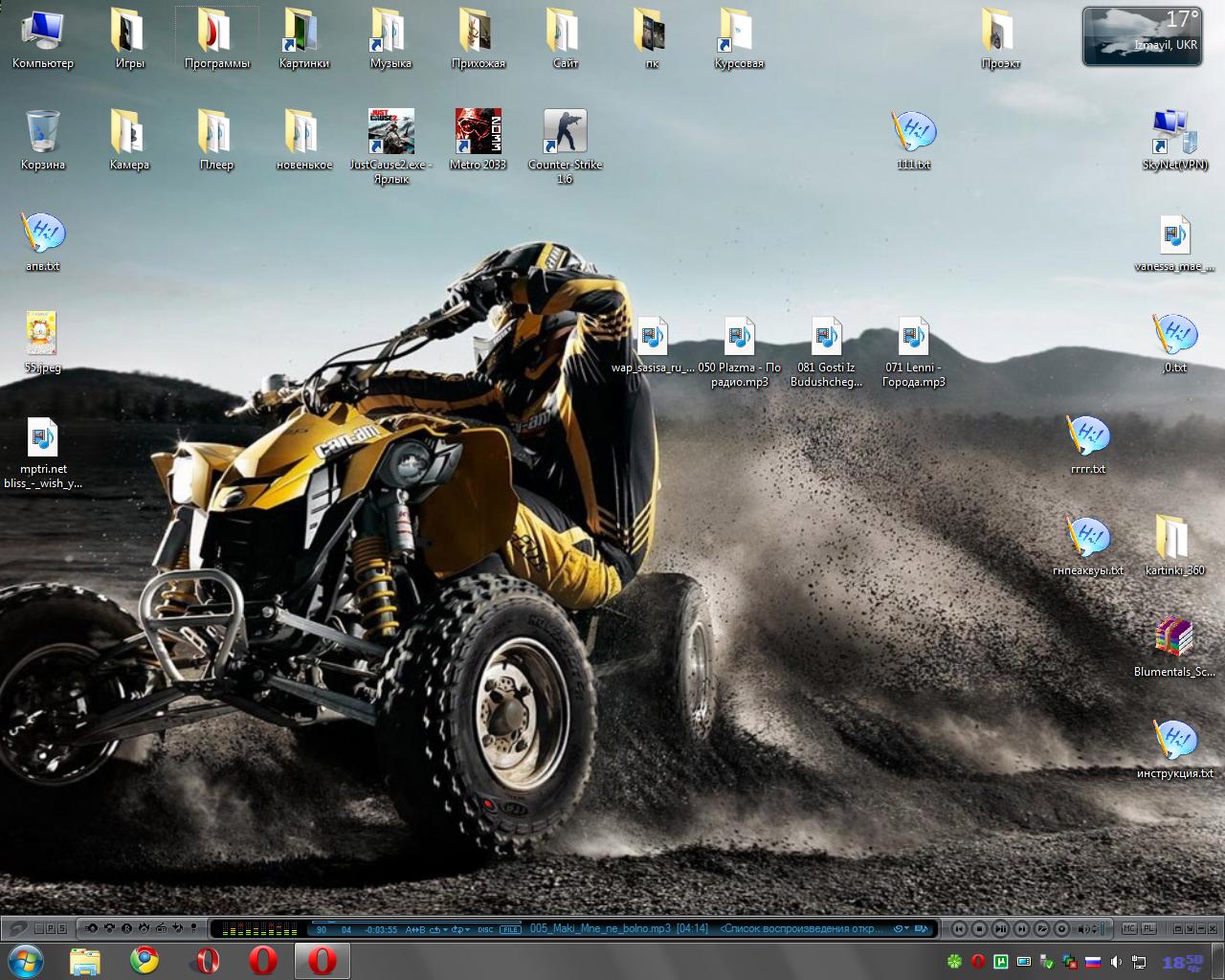Open the PL playlist panel in the player
The width and height of the screenshot is (1225, 980).
coord(1148,928)
